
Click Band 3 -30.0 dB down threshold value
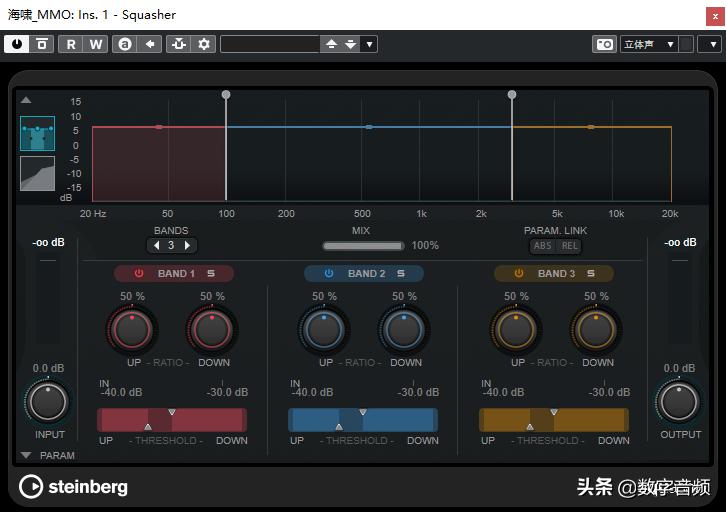pos(609,392)
